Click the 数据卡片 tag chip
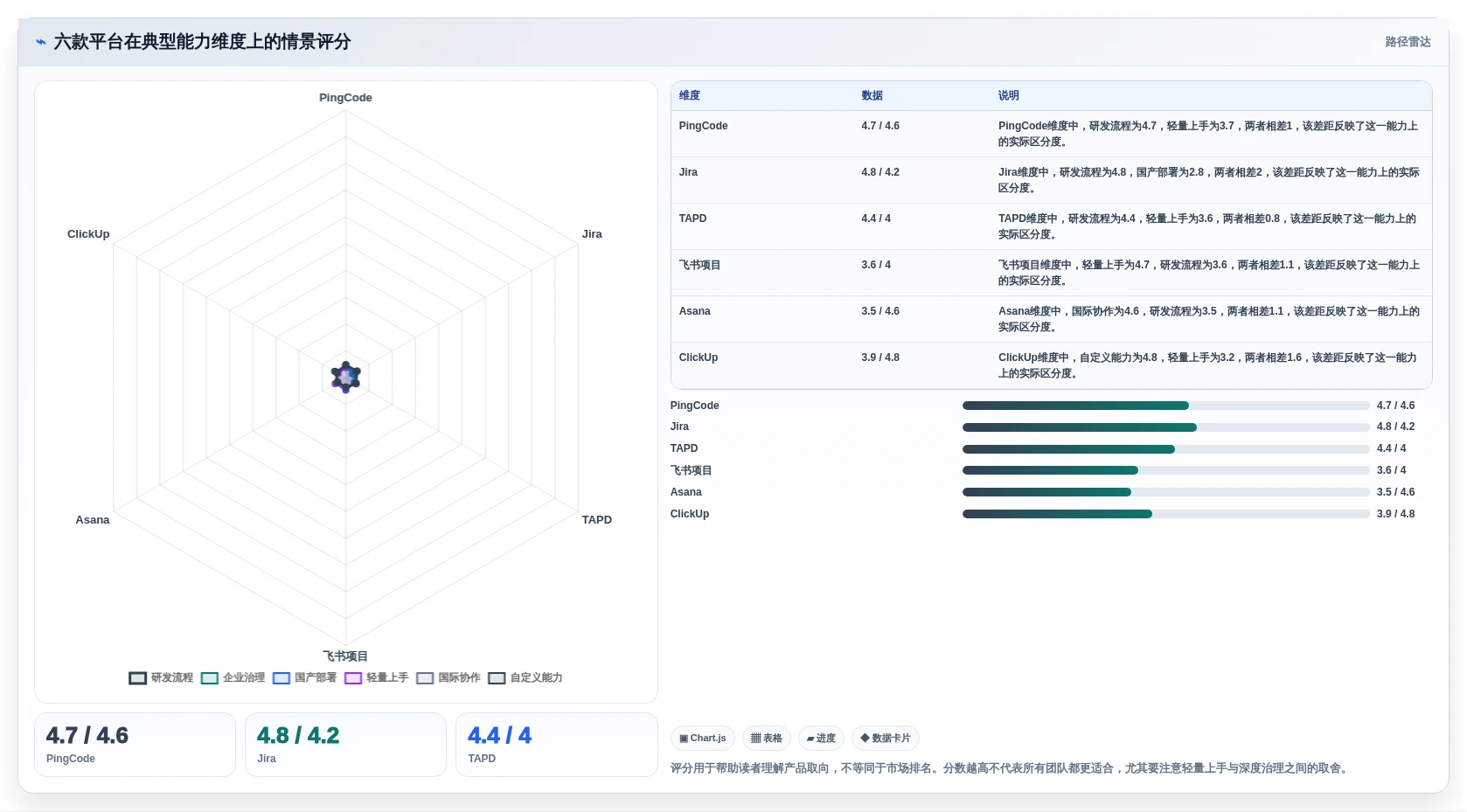The height and width of the screenshot is (812, 1467). click(886, 738)
